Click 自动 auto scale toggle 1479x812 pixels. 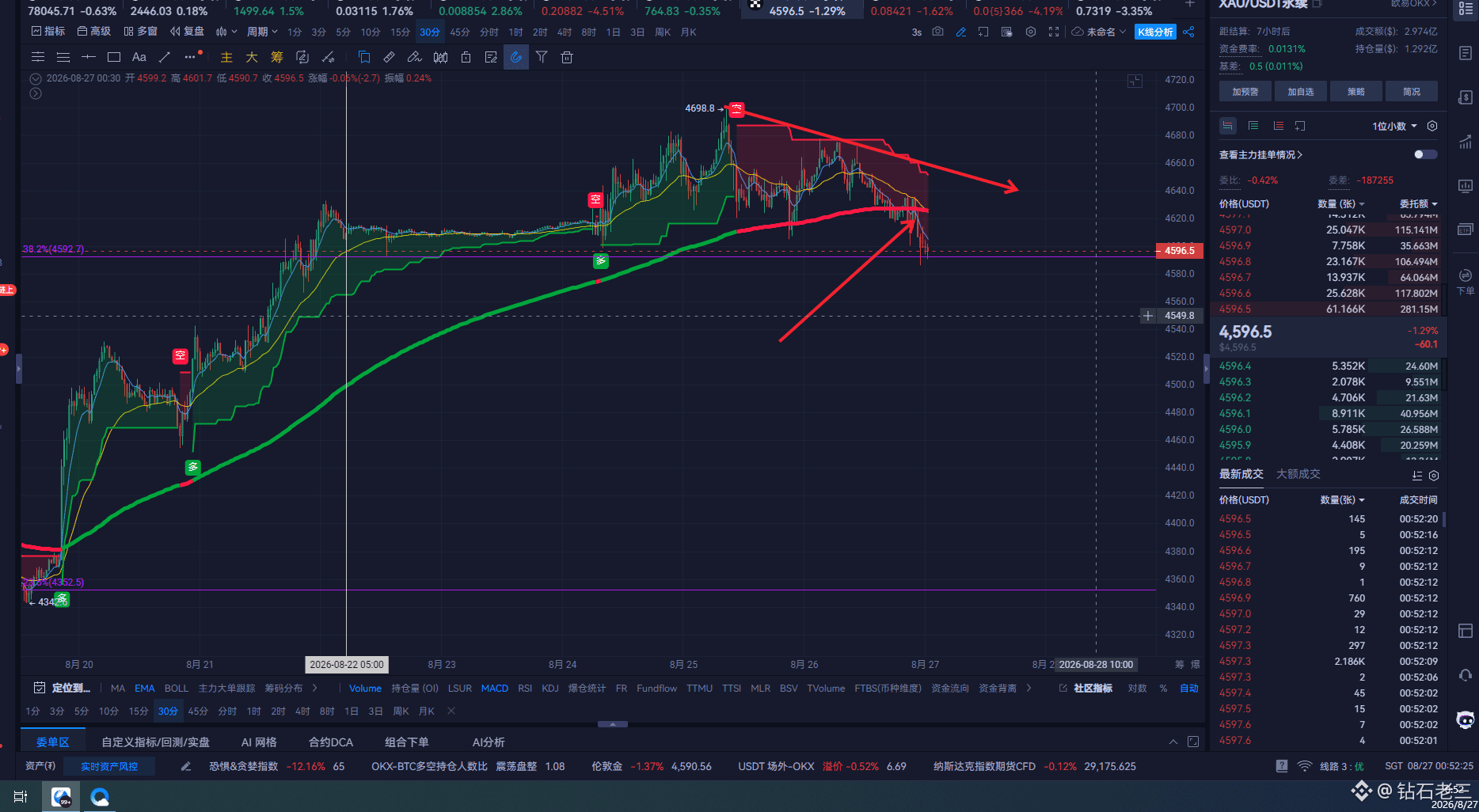tap(1189, 689)
